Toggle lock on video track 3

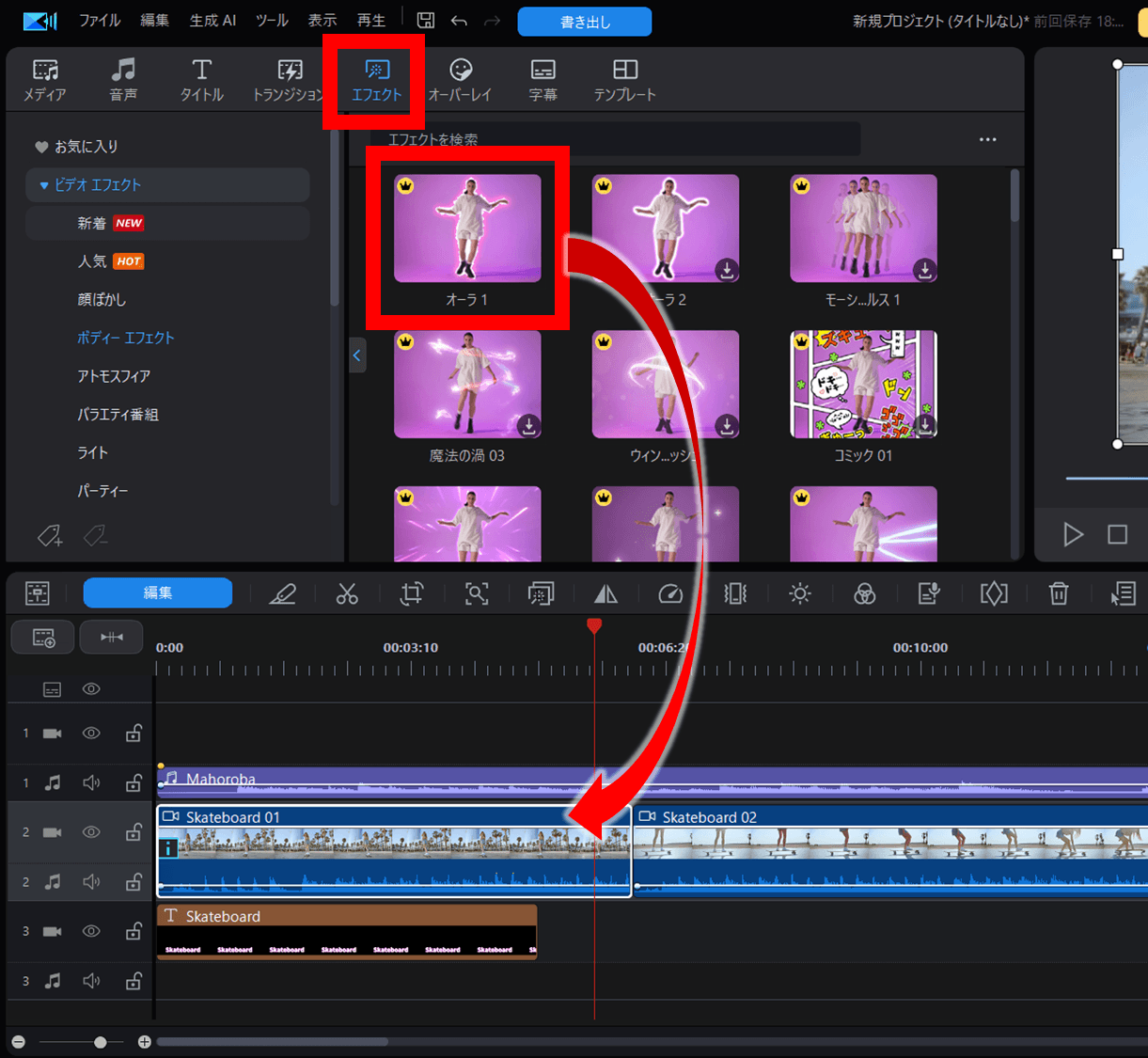134,931
